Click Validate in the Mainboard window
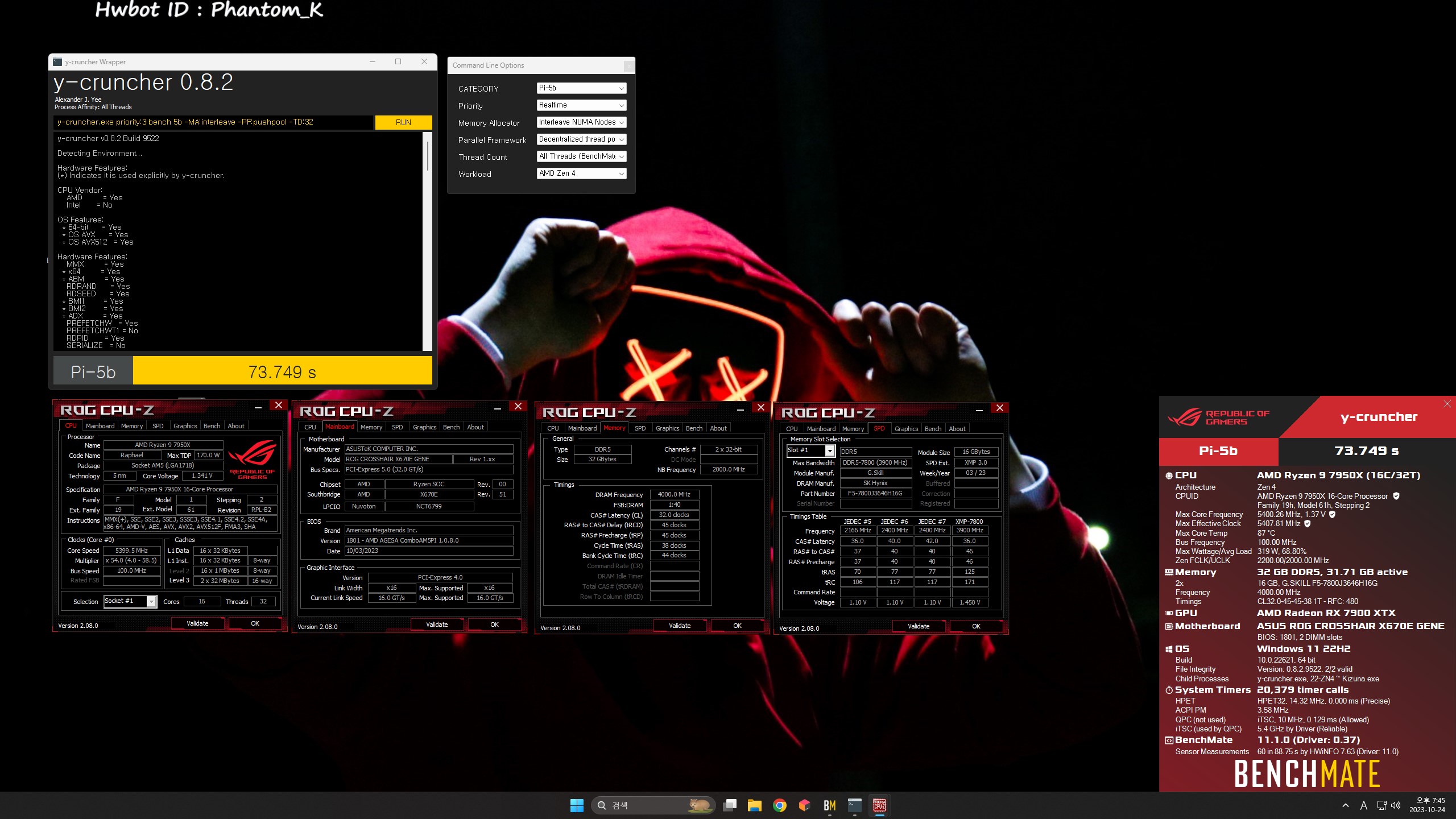The height and width of the screenshot is (819, 1456). 437,624
